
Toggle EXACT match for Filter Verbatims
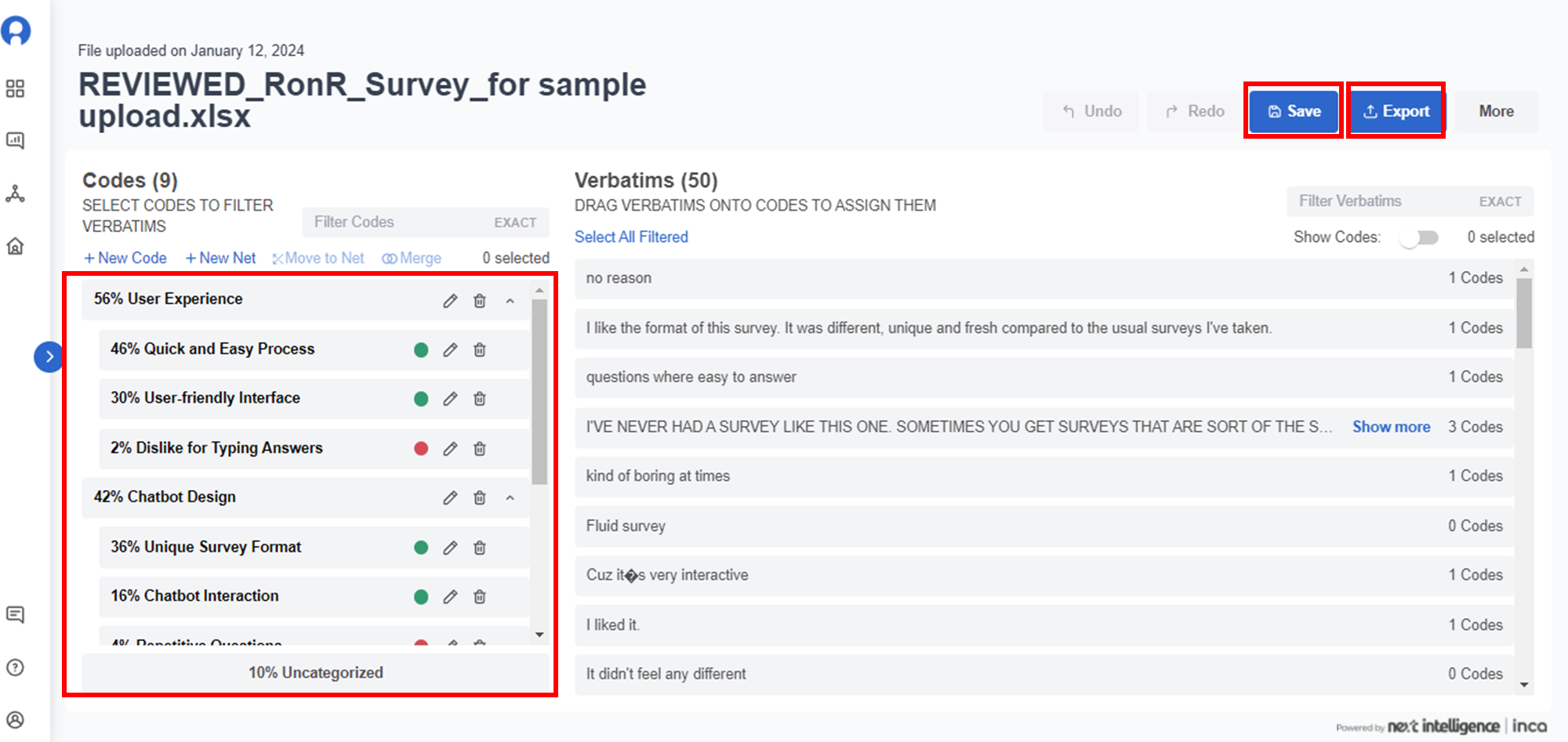(x=1500, y=201)
